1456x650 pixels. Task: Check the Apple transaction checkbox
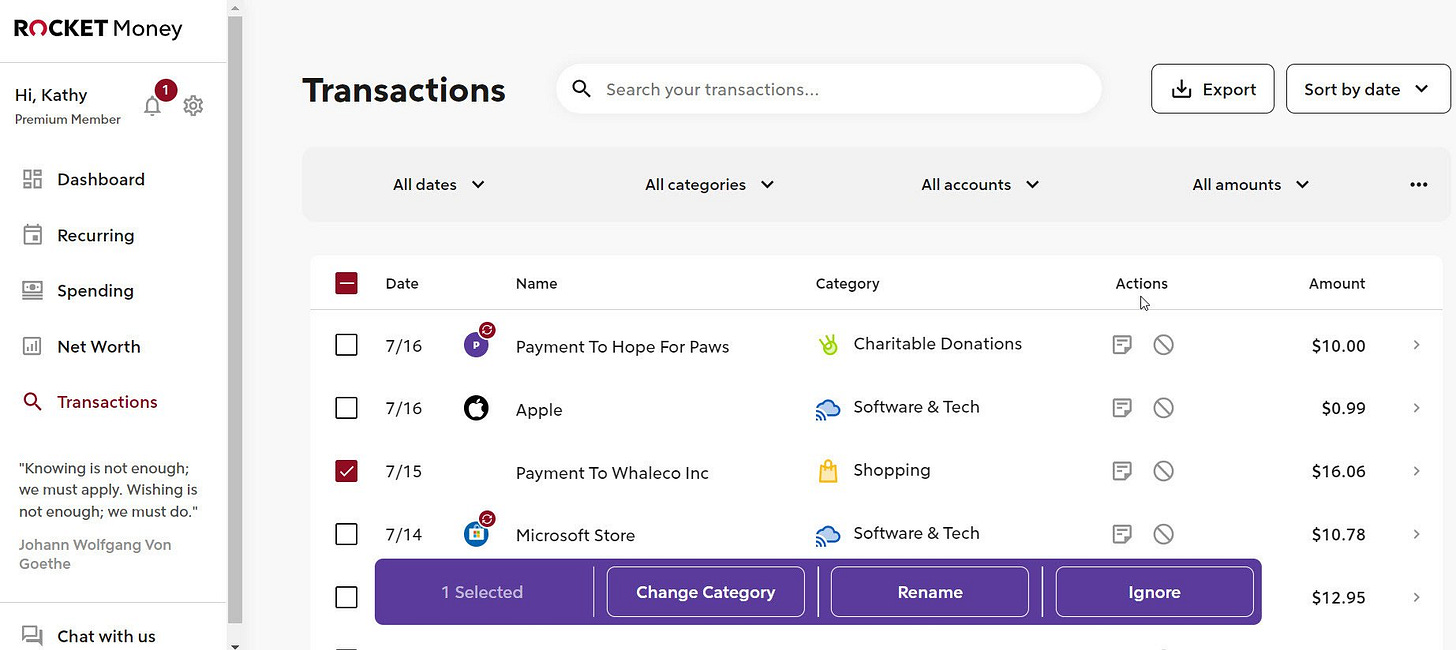point(346,408)
